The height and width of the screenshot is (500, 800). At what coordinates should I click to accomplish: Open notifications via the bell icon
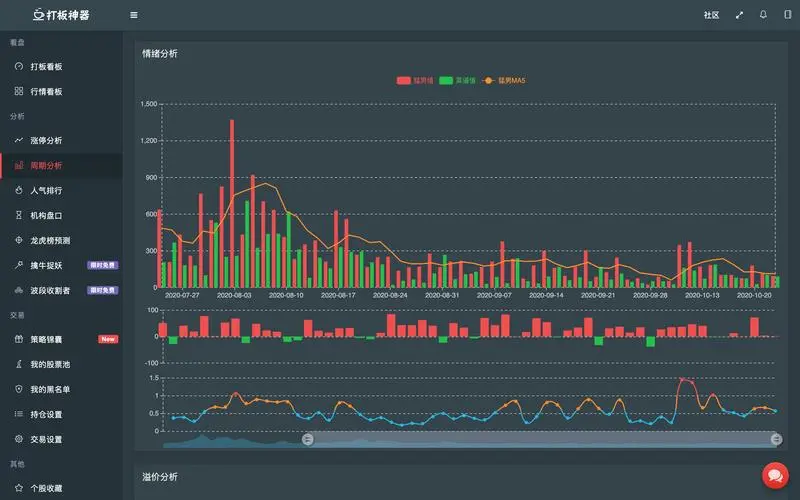point(764,15)
